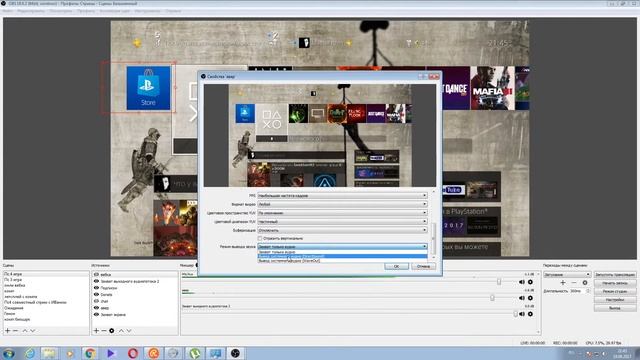Move the selected scene up in the Scenes list
Viewport: 640px width, 360px height.
(24, 331)
